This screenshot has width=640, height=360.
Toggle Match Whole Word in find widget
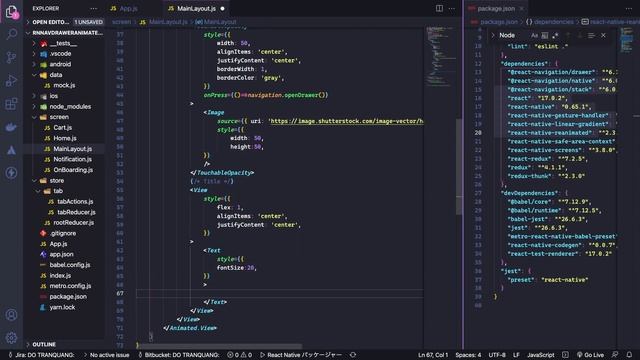pyautogui.click(x=544, y=36)
